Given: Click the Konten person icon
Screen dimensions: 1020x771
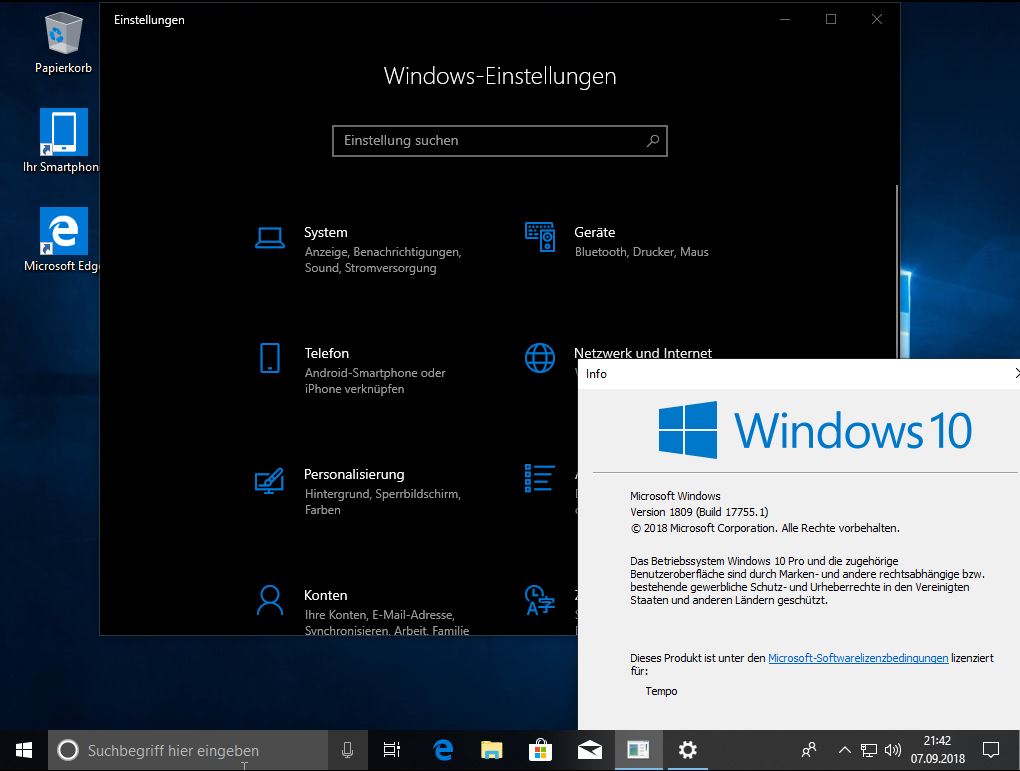Looking at the screenshot, I should (x=269, y=600).
